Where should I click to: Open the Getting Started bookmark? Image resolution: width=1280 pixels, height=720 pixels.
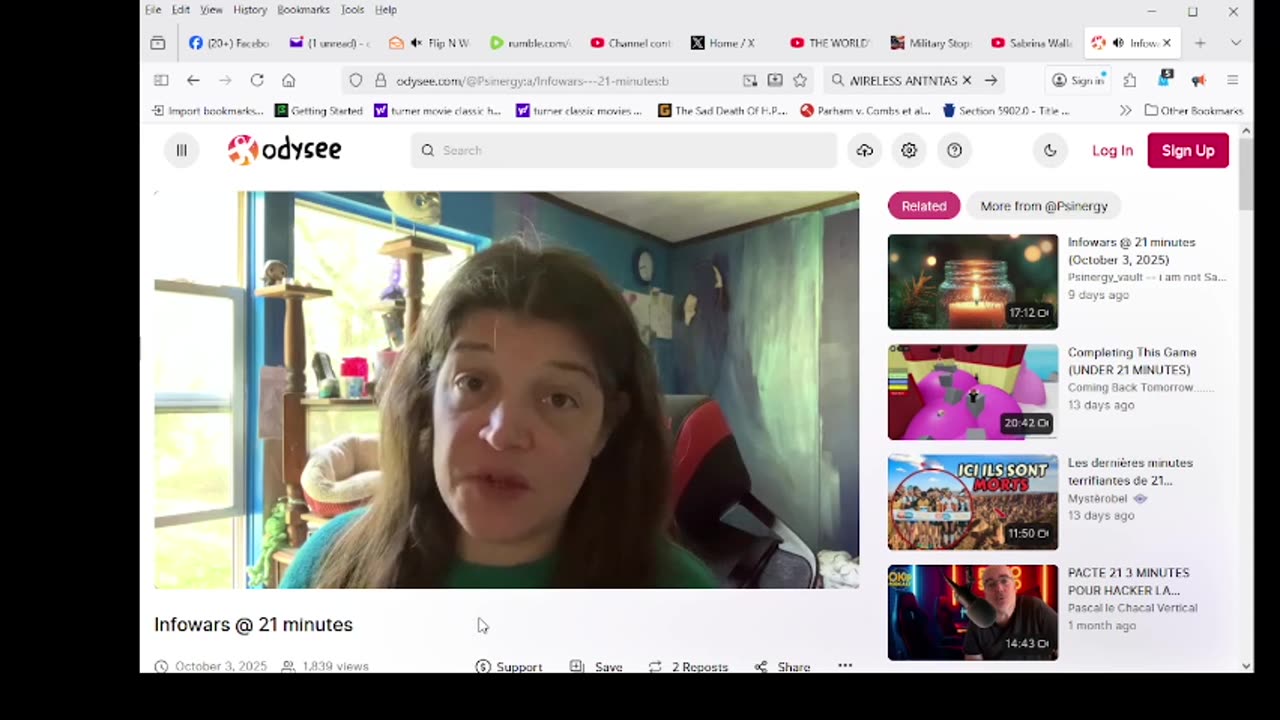(x=318, y=110)
